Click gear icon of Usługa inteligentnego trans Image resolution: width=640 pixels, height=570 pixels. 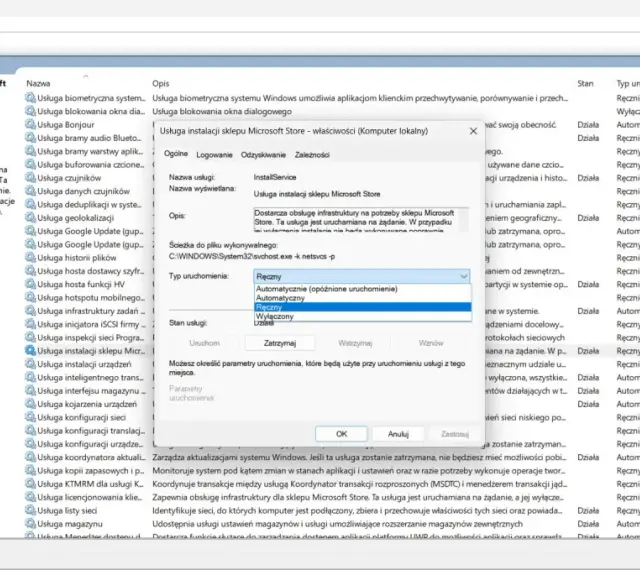click(x=30, y=377)
